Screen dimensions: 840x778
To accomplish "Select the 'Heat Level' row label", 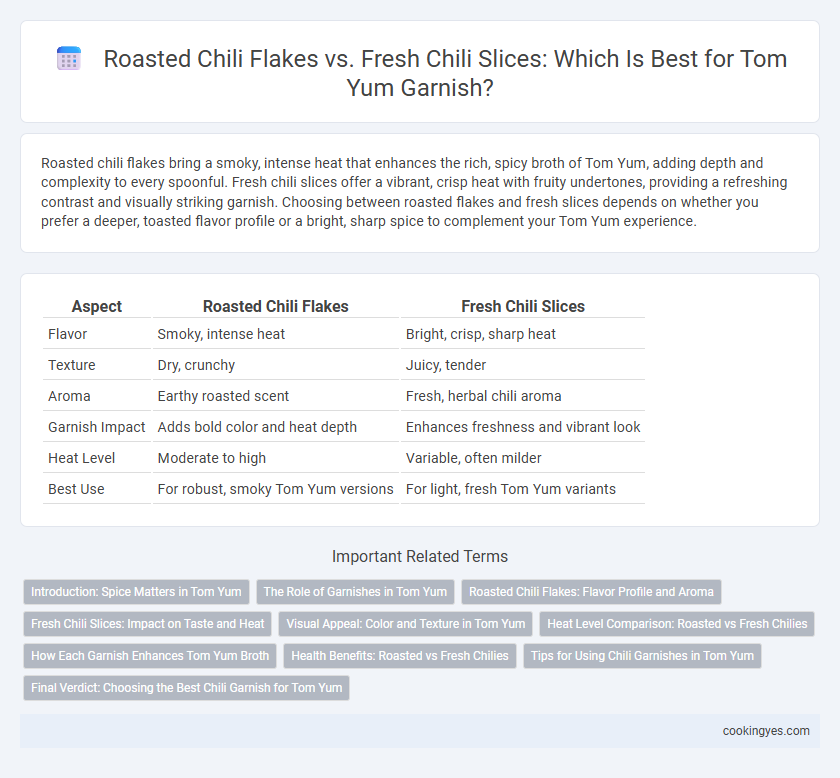I will [x=81, y=458].
